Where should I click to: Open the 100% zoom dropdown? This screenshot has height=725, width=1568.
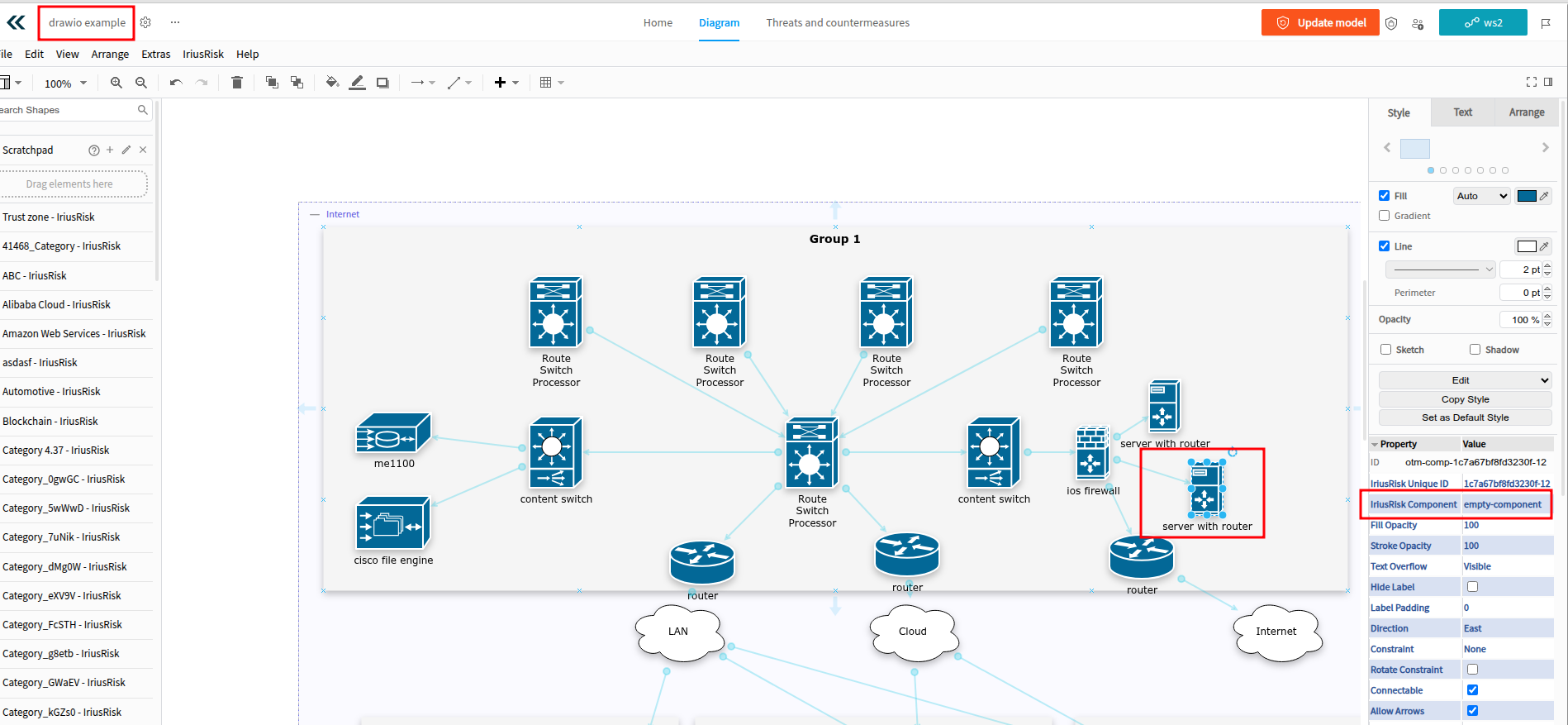(x=65, y=83)
